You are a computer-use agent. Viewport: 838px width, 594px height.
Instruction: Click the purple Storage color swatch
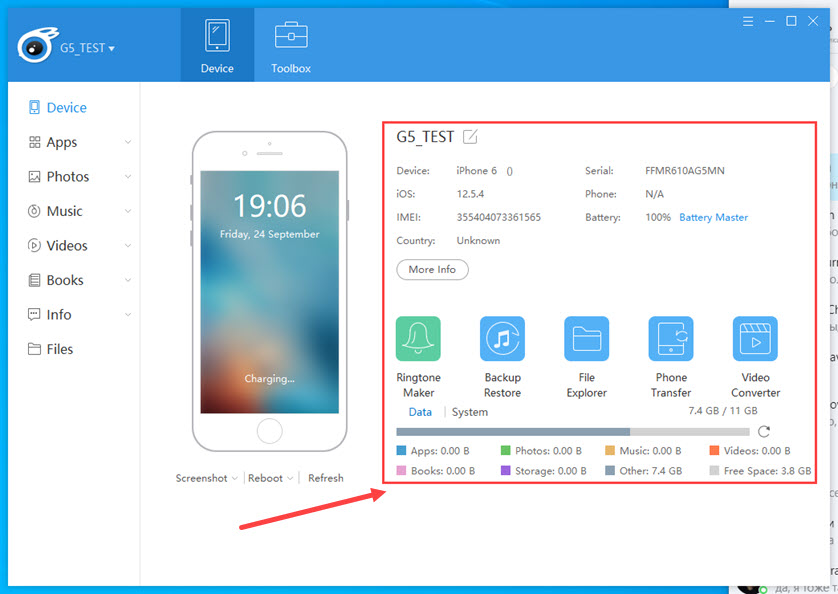coord(506,470)
